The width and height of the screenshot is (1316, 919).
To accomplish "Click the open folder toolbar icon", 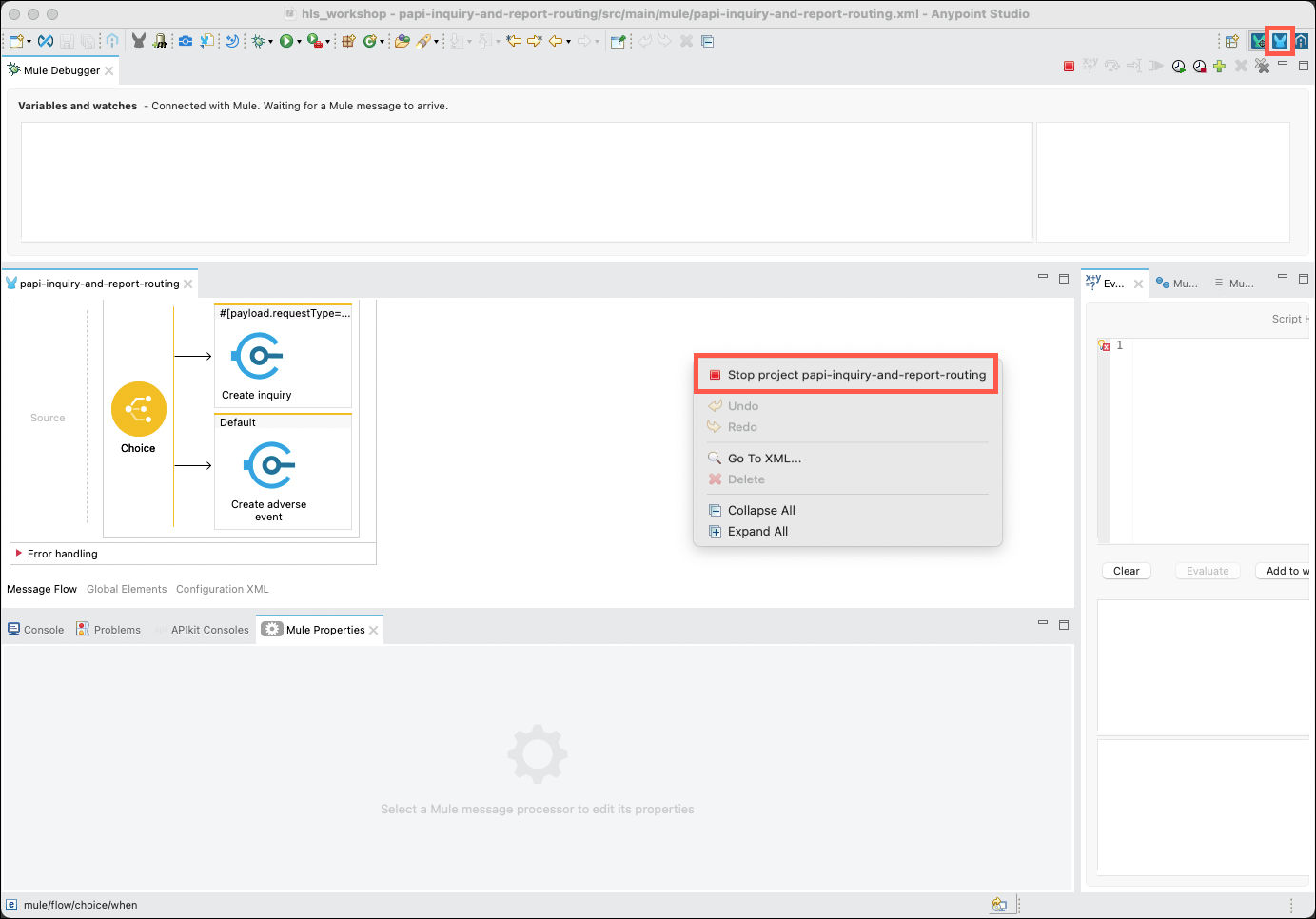I will pos(403,41).
